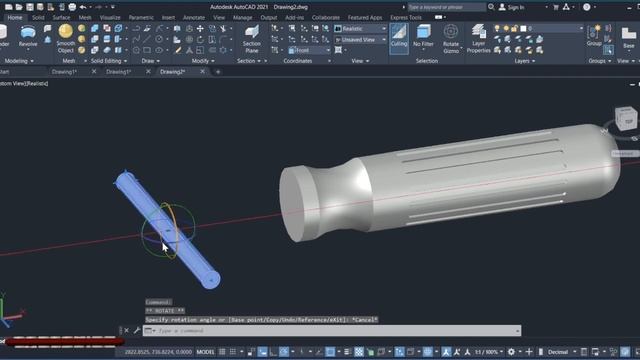640x360 pixels.
Task: Select the Rectangle tool in Draw panel
Action: point(147,50)
